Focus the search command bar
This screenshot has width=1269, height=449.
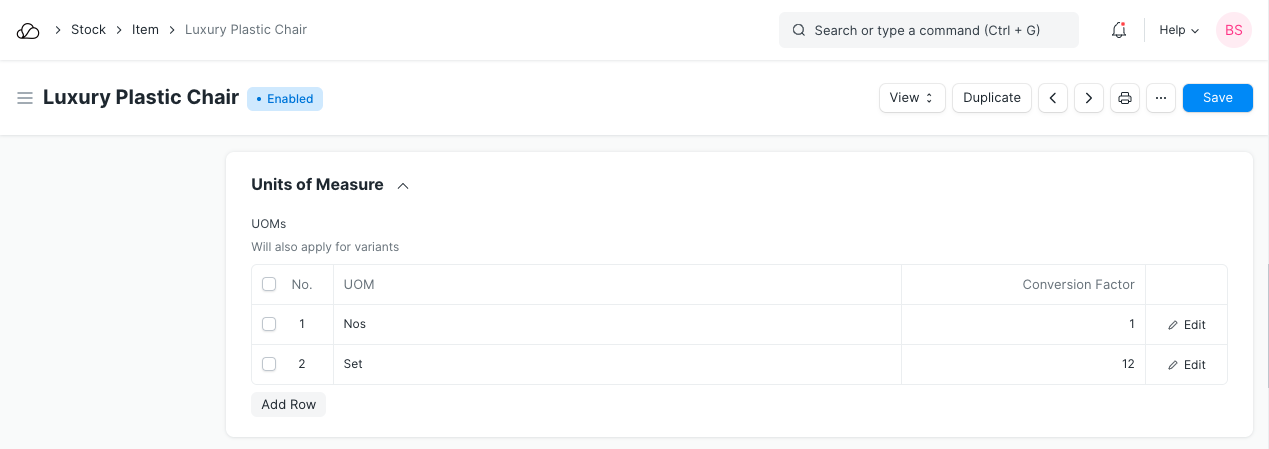(928, 30)
